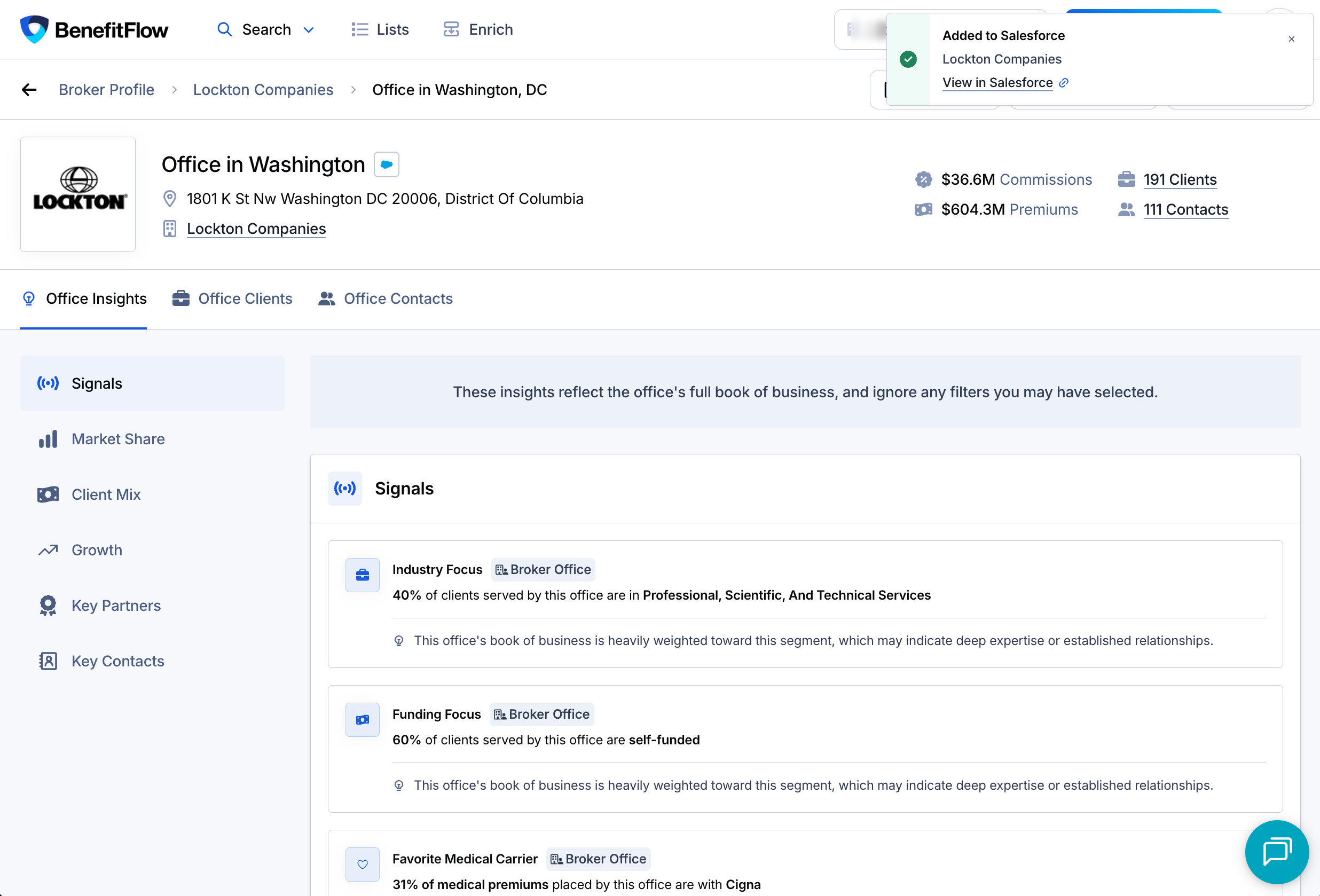Click the Industry Focus briefcase icon
Image resolution: width=1320 pixels, height=896 pixels.
click(363, 575)
